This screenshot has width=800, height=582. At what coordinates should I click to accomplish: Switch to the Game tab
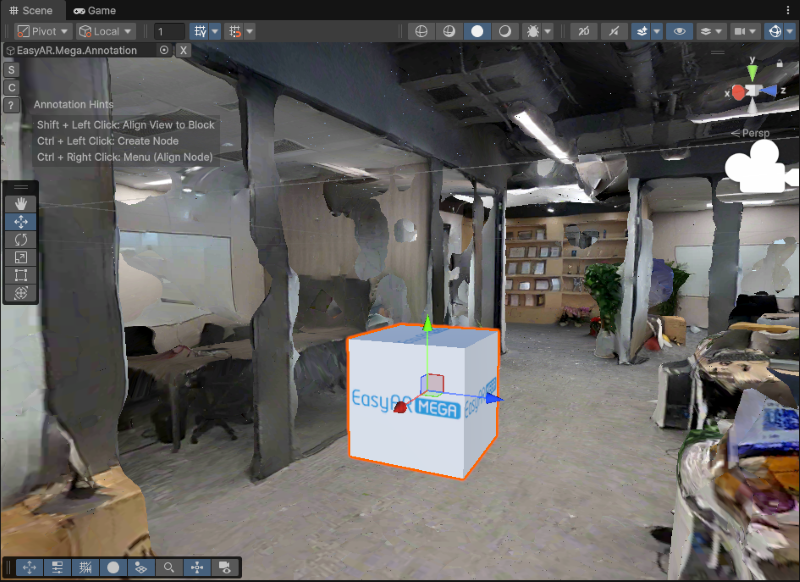click(x=94, y=10)
